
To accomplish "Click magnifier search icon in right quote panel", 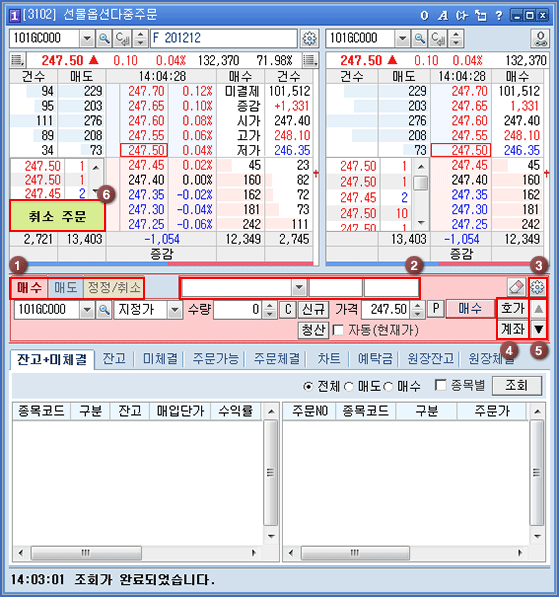I will click(419, 38).
